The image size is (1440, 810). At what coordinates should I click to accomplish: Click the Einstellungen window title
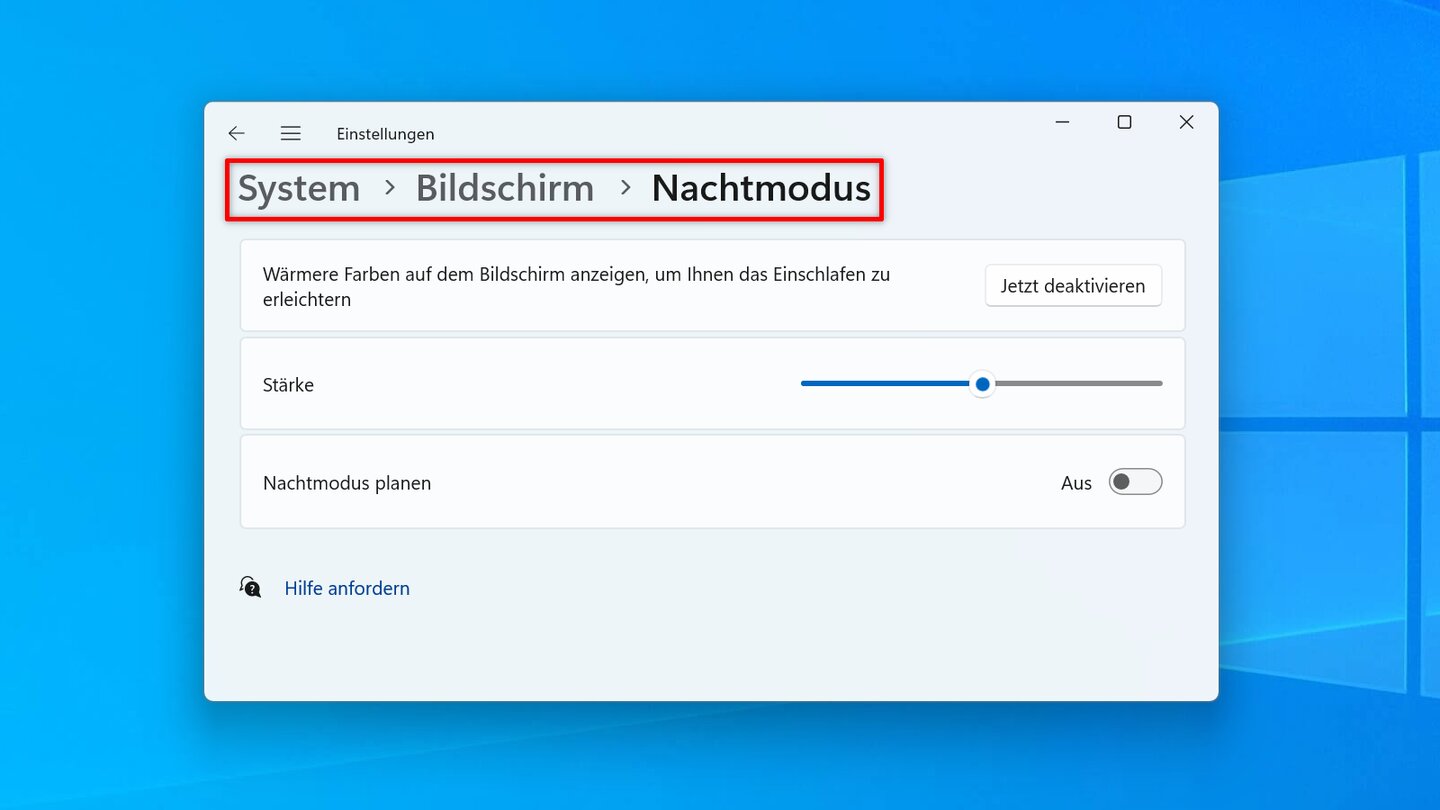385,134
